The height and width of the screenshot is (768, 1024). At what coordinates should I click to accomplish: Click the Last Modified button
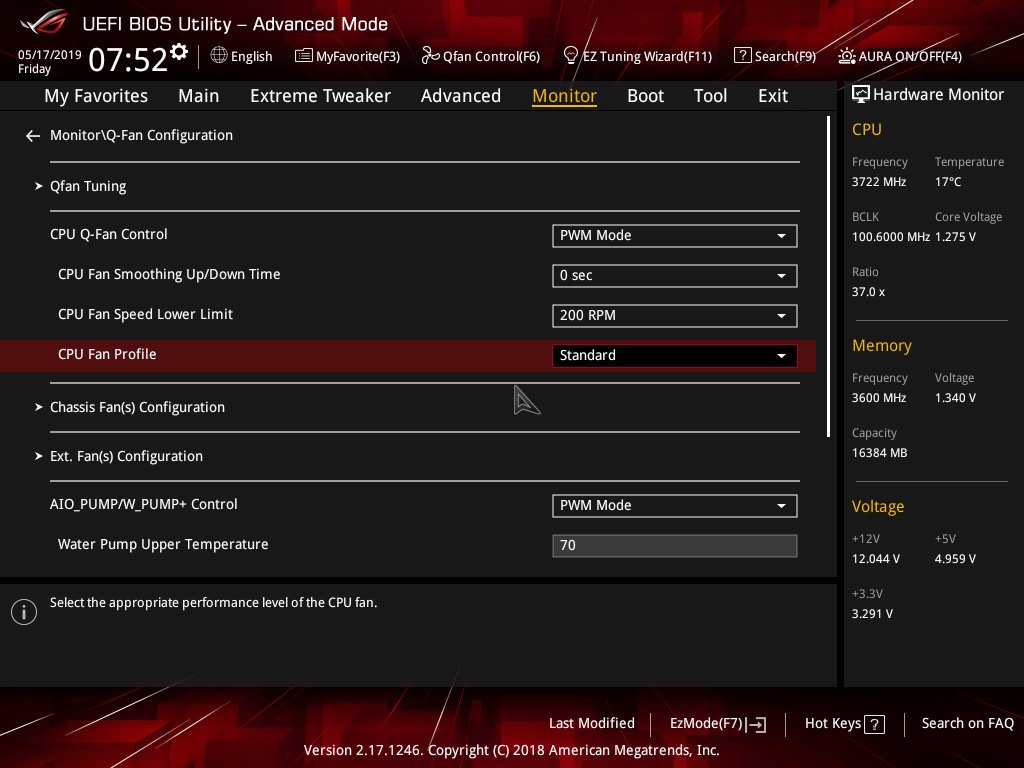pos(592,724)
